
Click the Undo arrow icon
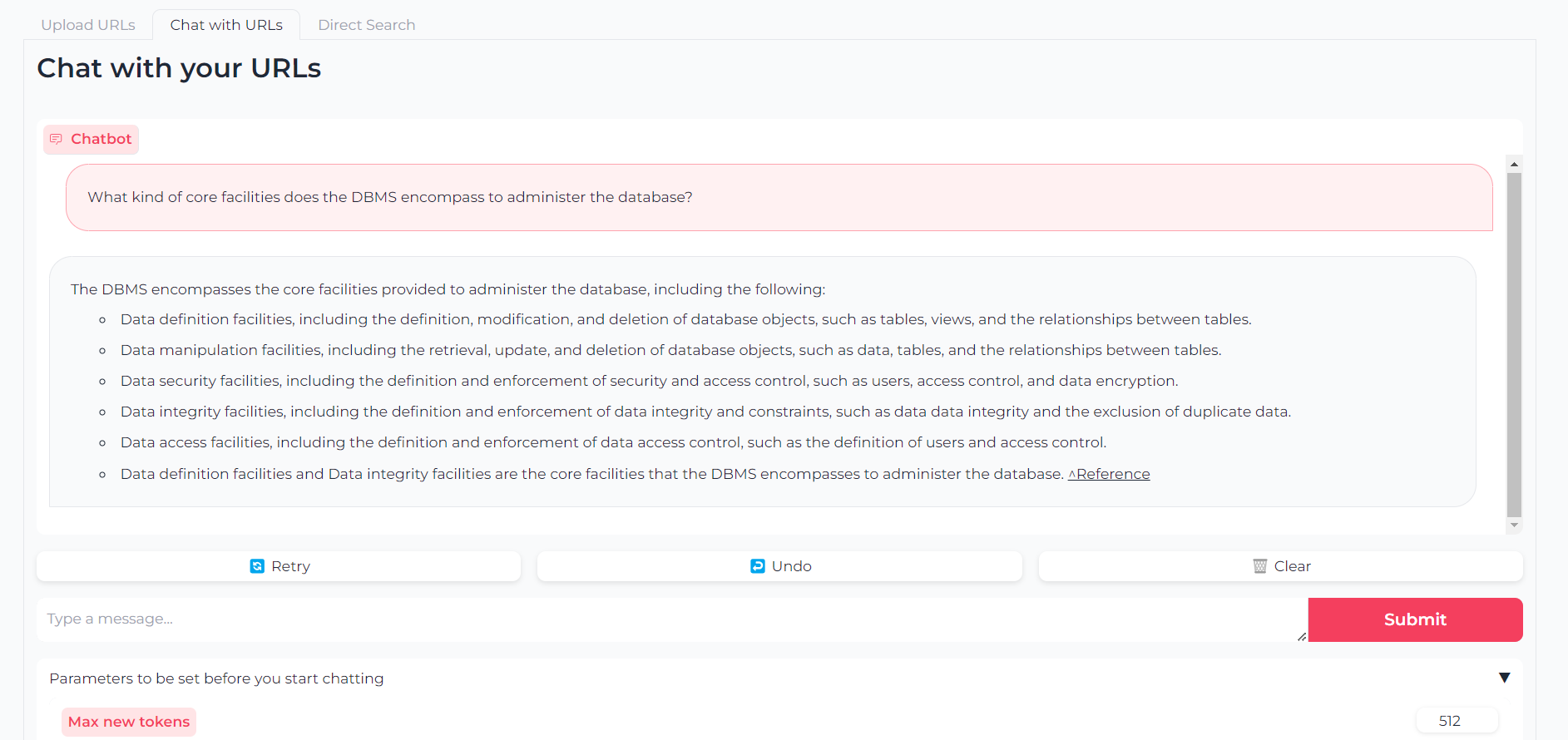click(x=758, y=566)
